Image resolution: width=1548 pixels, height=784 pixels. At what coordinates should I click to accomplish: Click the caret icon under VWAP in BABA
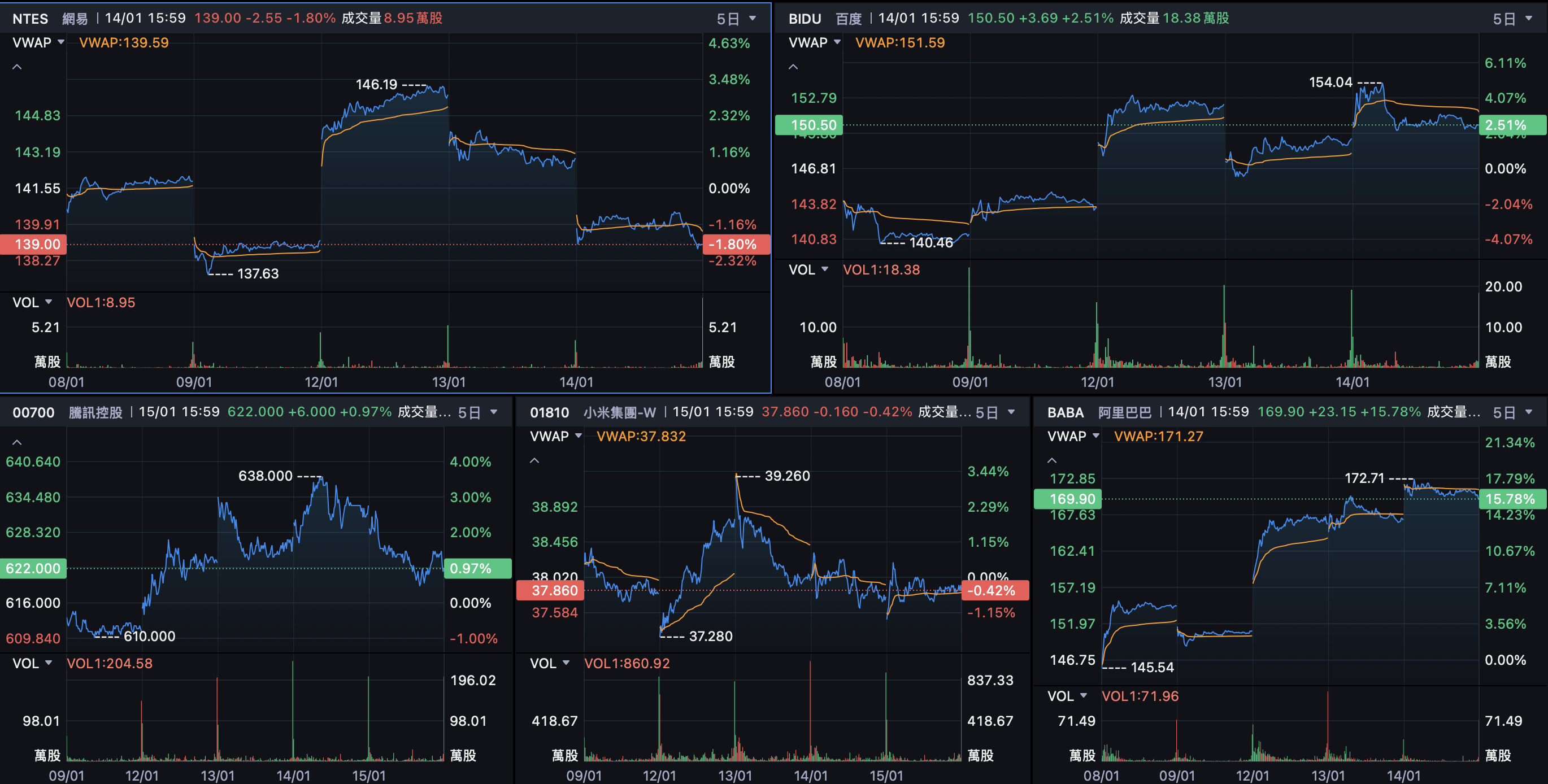[1051, 461]
